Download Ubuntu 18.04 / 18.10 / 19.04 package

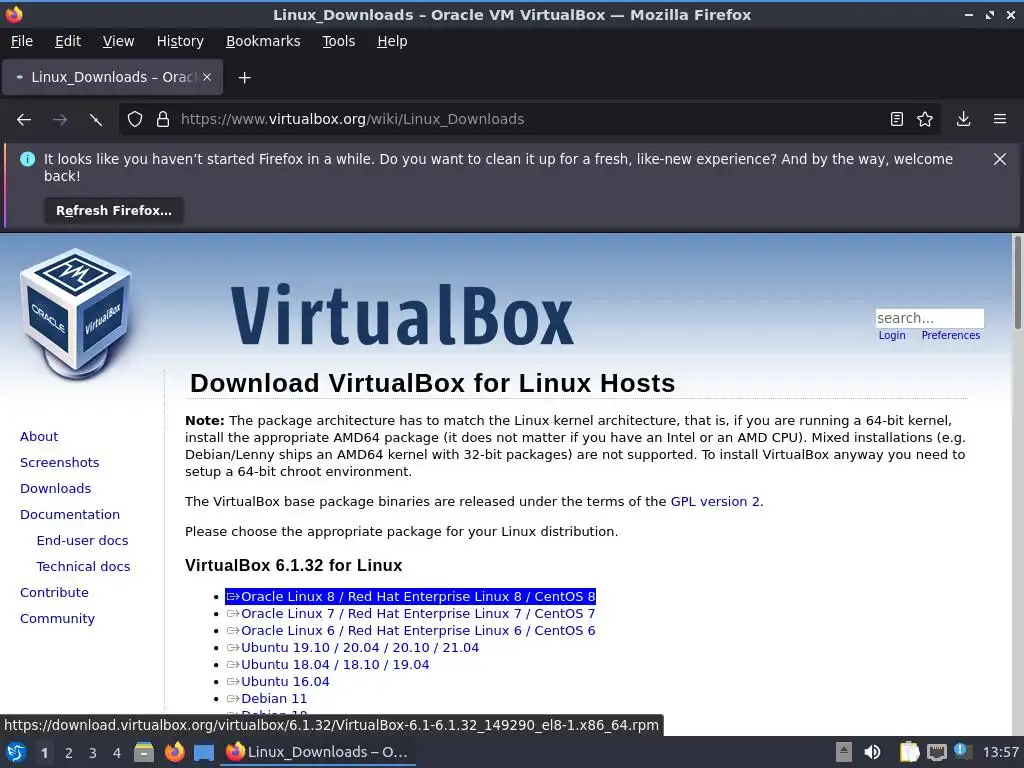(x=328, y=665)
